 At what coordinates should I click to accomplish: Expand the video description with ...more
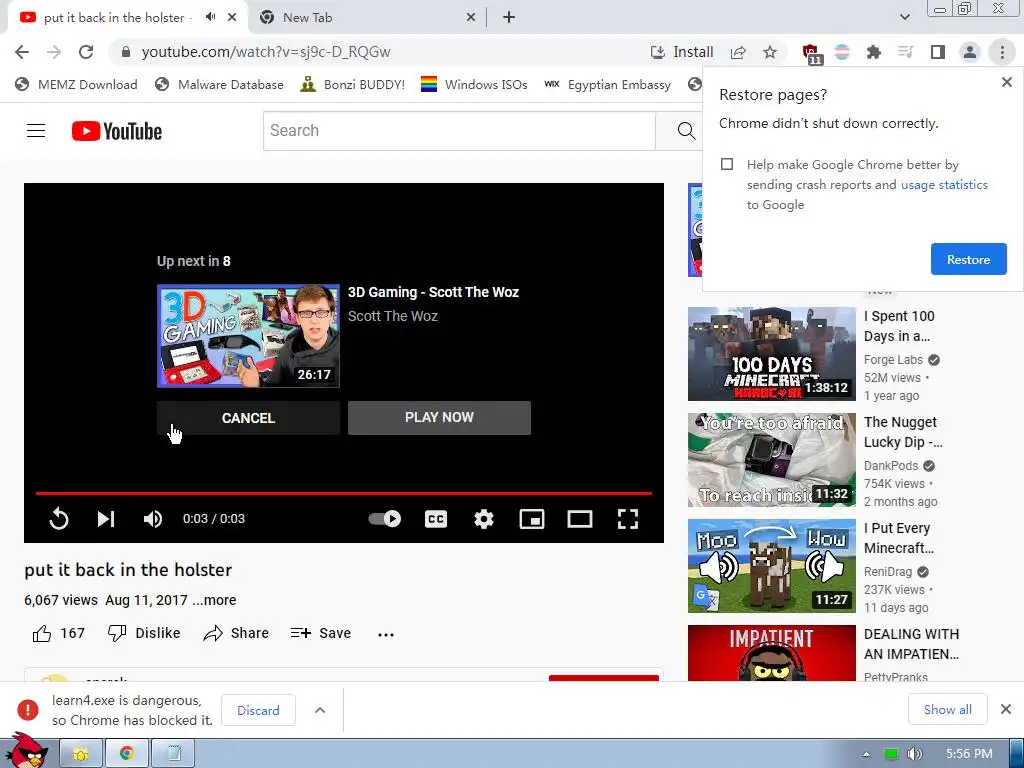pos(214,600)
